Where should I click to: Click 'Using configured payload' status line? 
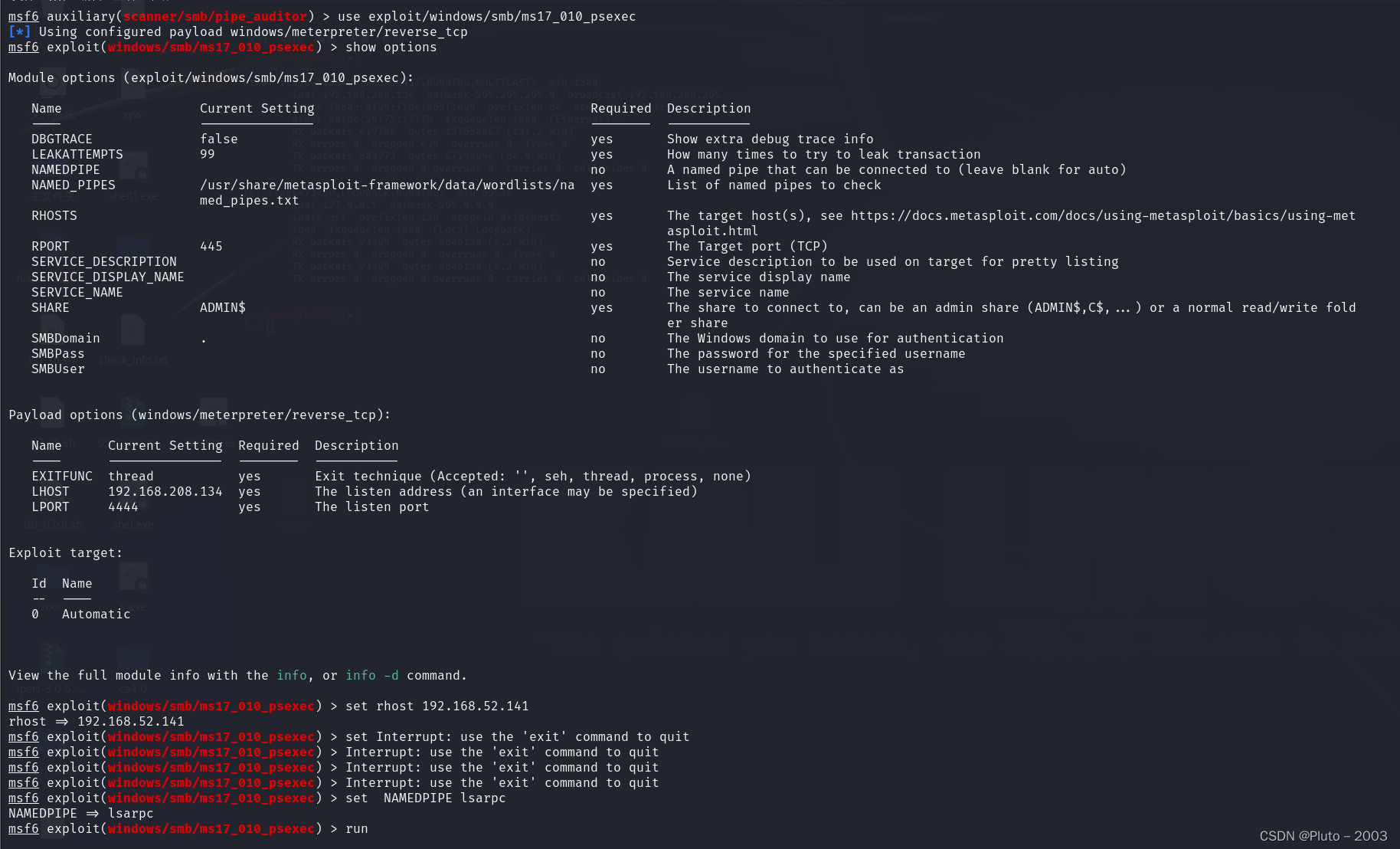tap(238, 32)
